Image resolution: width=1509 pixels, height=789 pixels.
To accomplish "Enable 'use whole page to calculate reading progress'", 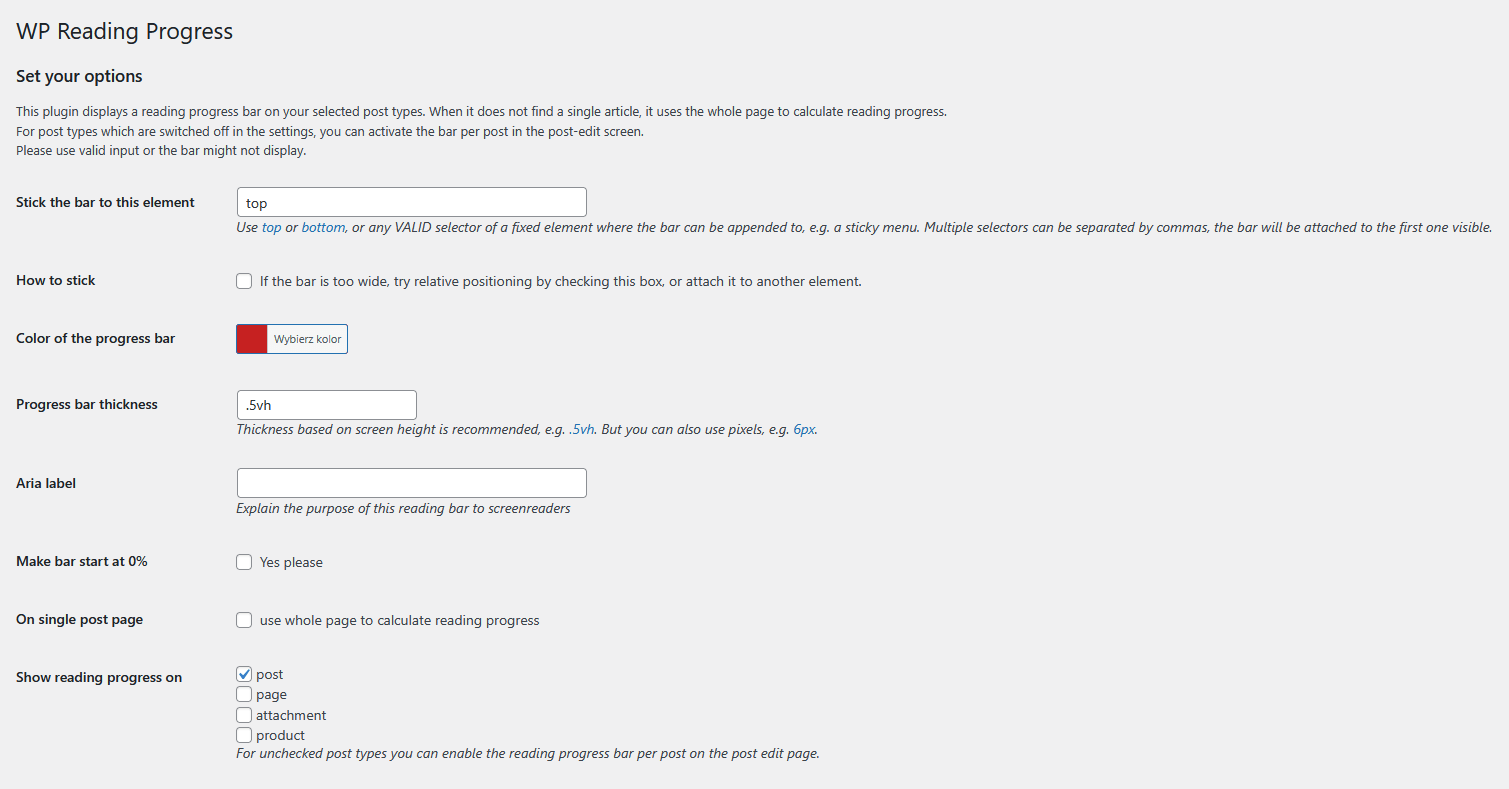I will point(244,620).
